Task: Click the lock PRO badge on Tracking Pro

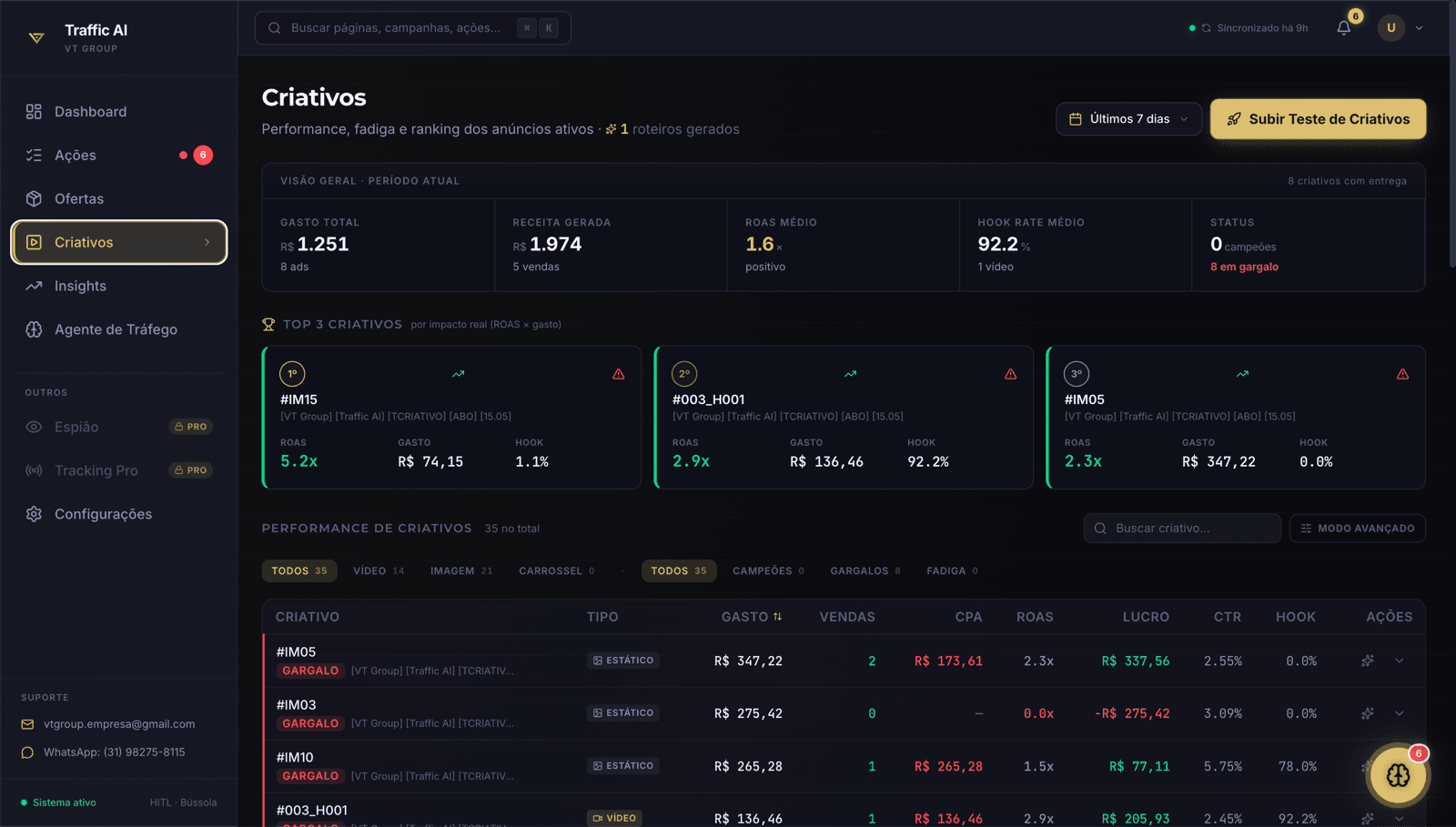Action: [x=191, y=470]
